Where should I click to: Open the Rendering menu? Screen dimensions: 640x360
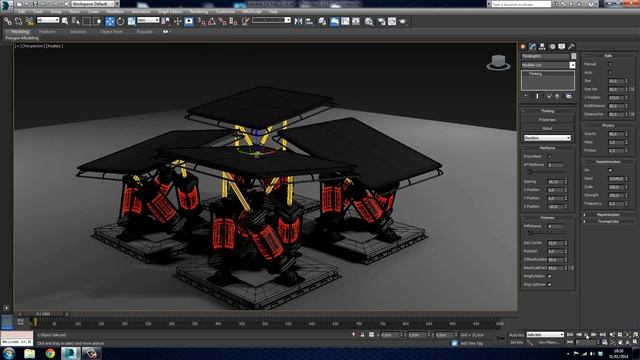199,12
